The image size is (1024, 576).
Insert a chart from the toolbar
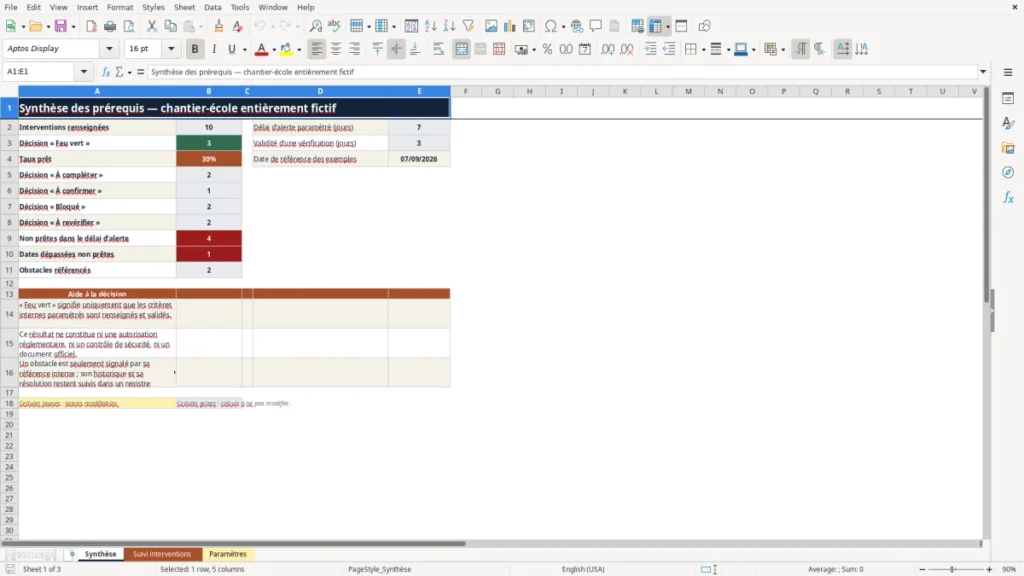[x=509, y=26]
